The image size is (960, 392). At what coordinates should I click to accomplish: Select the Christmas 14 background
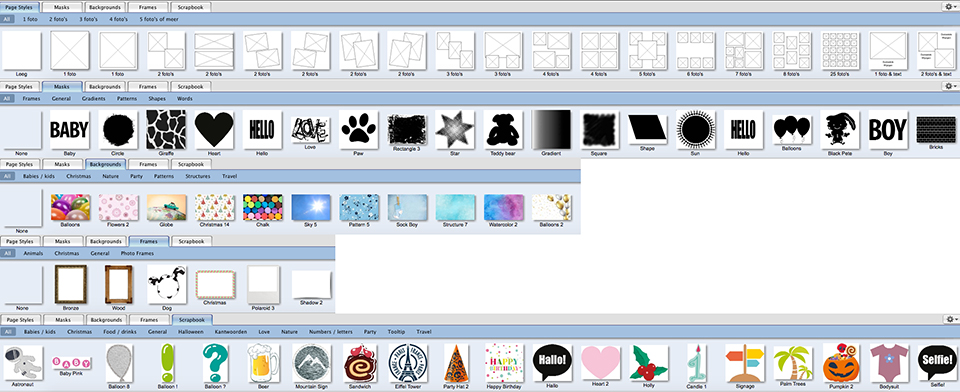(215, 208)
